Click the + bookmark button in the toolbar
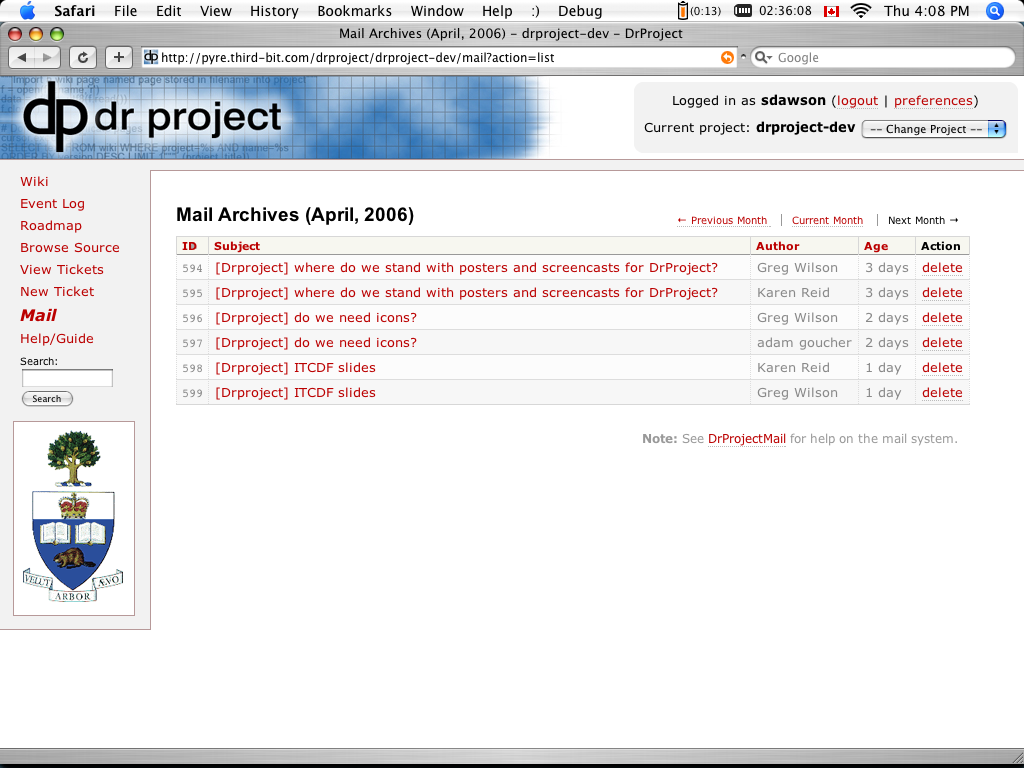The height and width of the screenshot is (768, 1024). click(x=118, y=57)
